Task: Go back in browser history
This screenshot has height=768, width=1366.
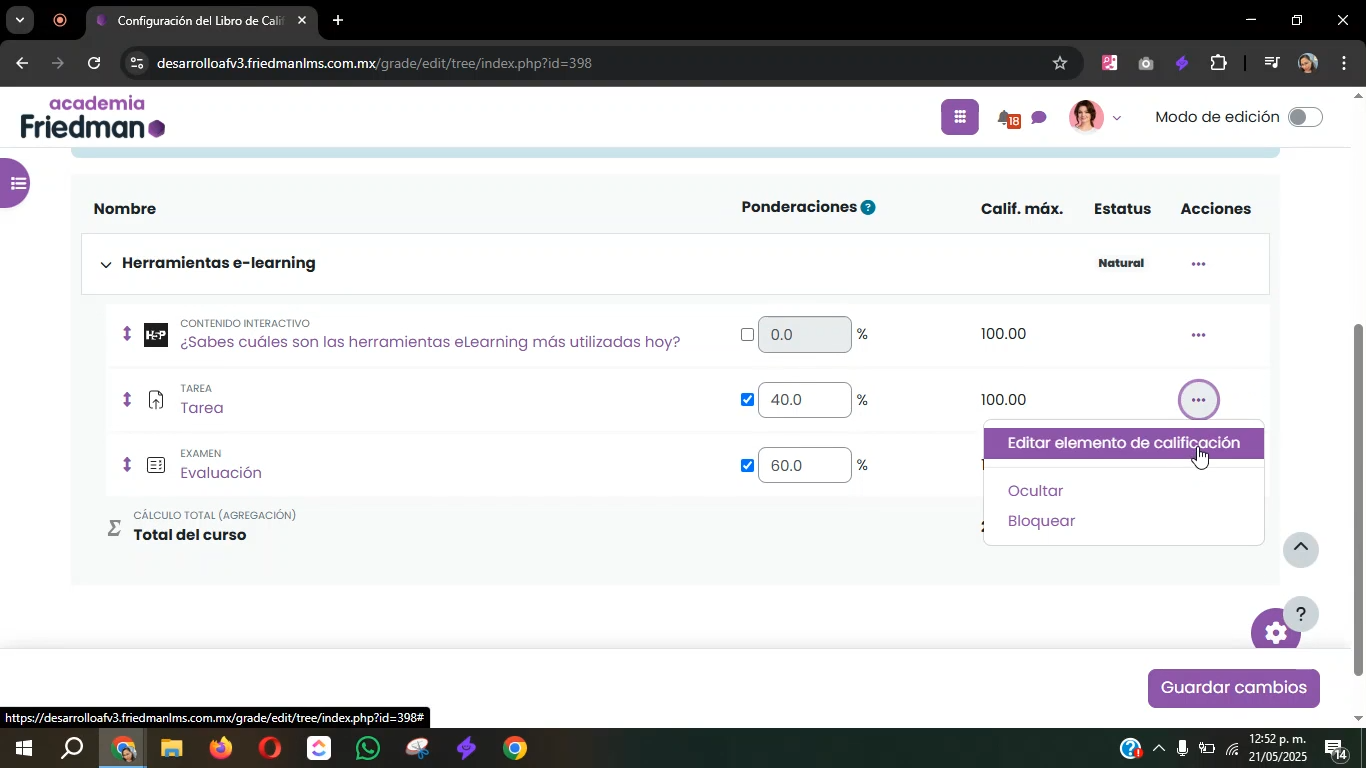Action: point(22,63)
